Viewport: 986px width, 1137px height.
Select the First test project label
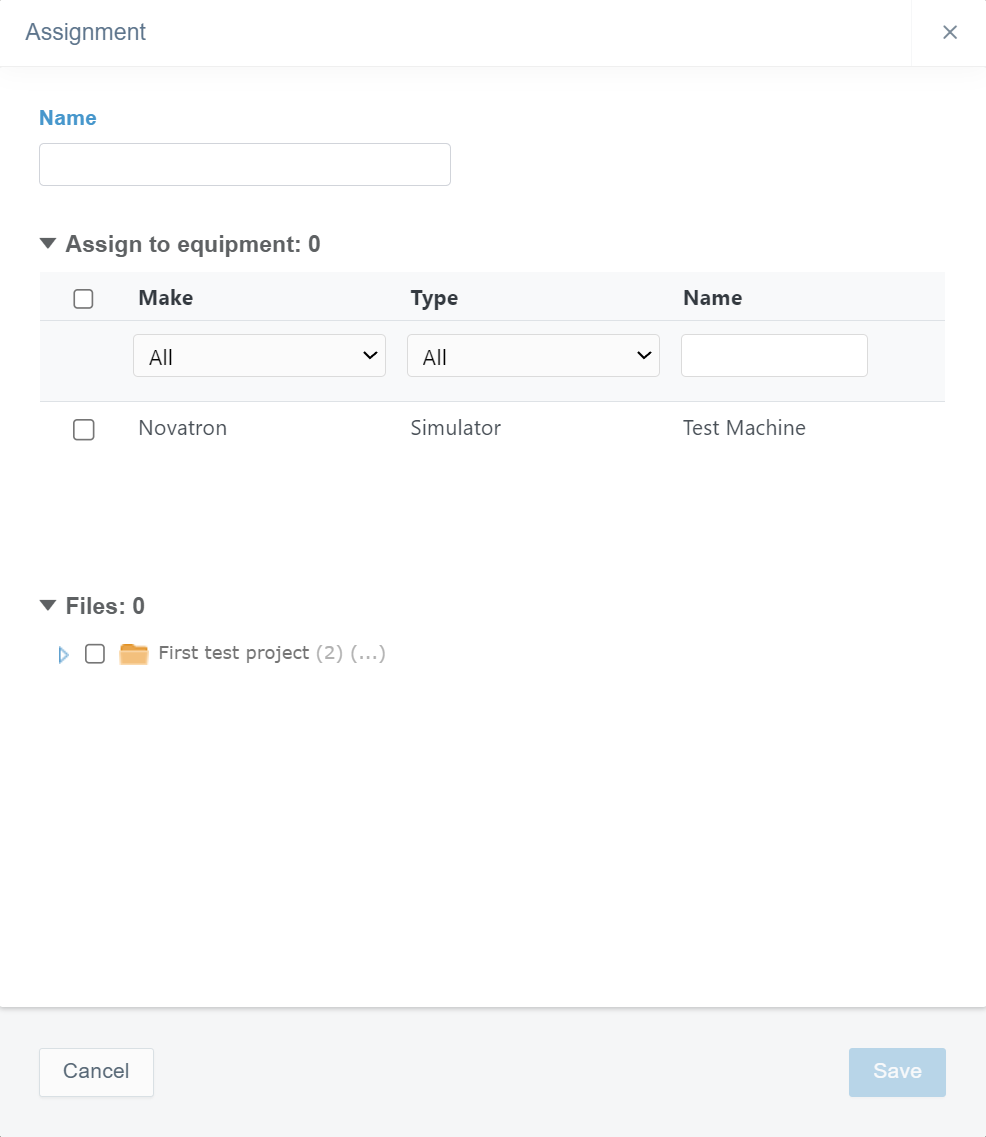(234, 653)
